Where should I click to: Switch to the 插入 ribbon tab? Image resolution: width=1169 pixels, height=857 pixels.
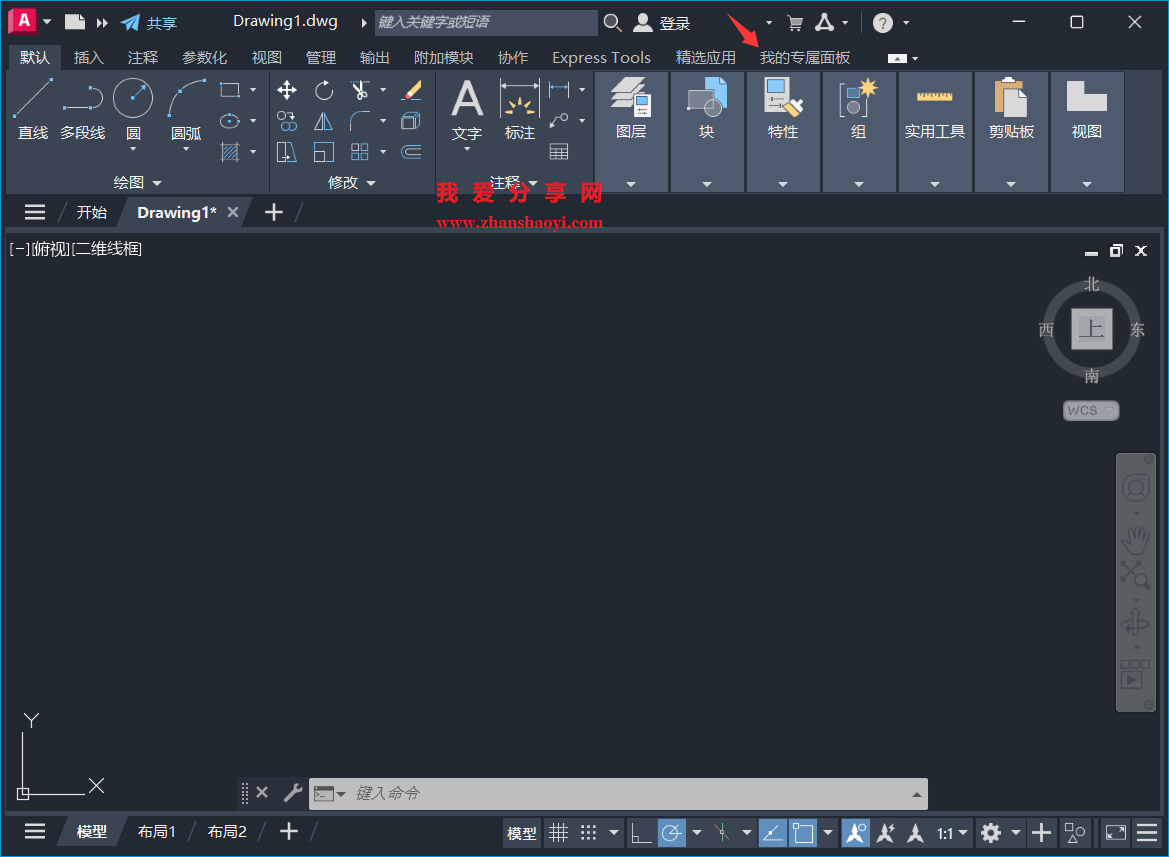(x=88, y=57)
